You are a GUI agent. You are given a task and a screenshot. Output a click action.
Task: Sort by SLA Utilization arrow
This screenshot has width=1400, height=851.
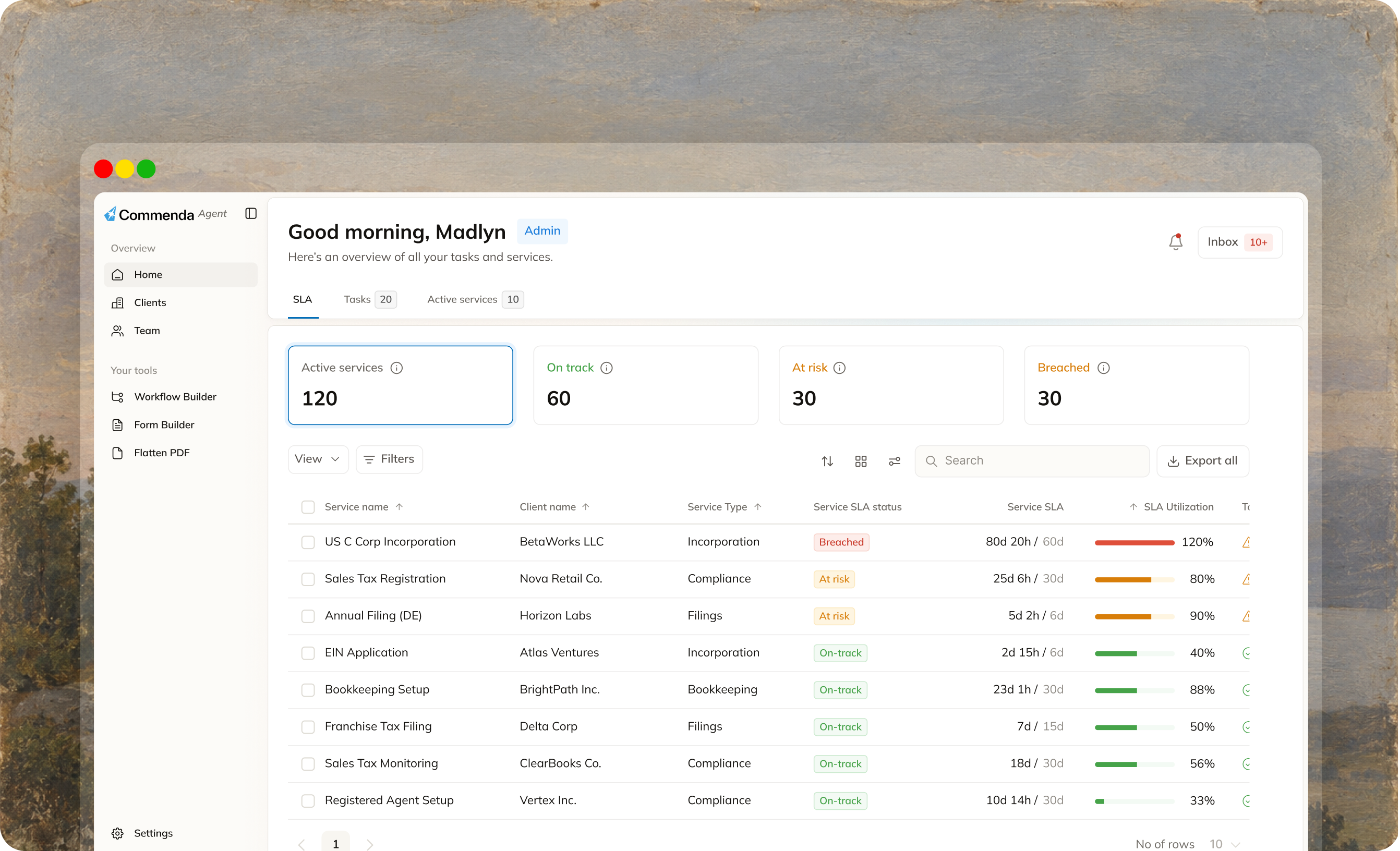[x=1133, y=507]
